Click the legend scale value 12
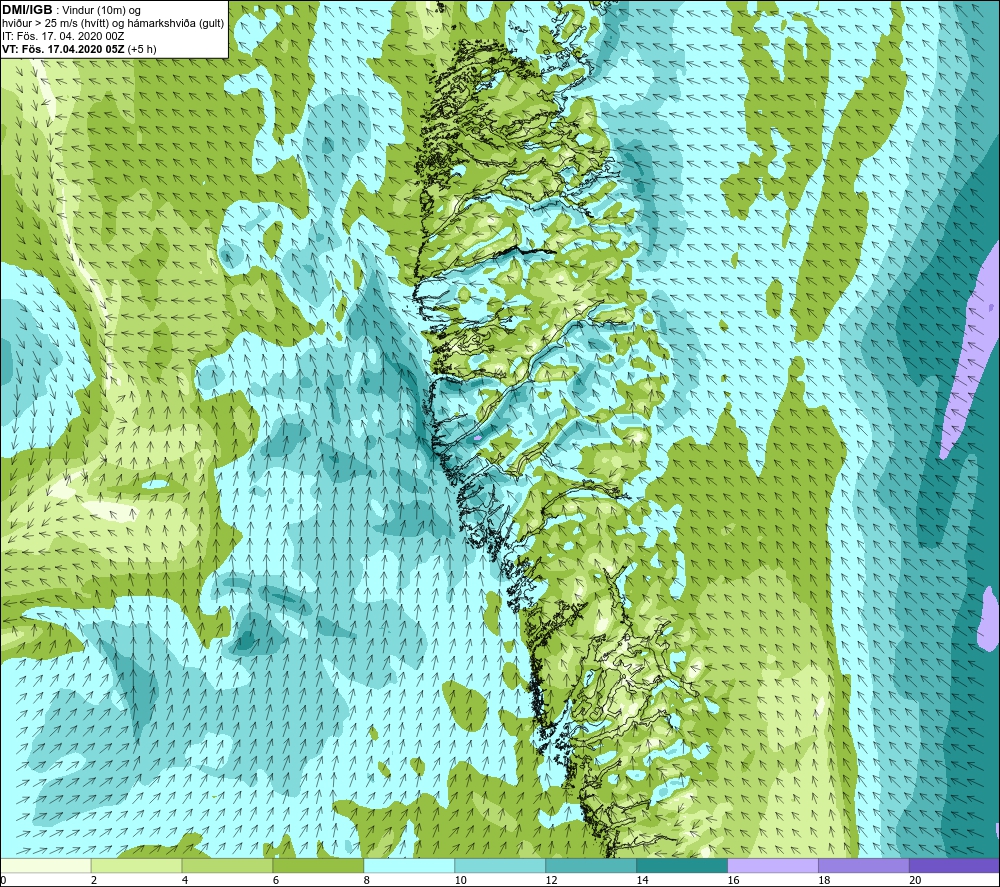Image resolution: width=1000 pixels, height=887 pixels. tap(551, 880)
